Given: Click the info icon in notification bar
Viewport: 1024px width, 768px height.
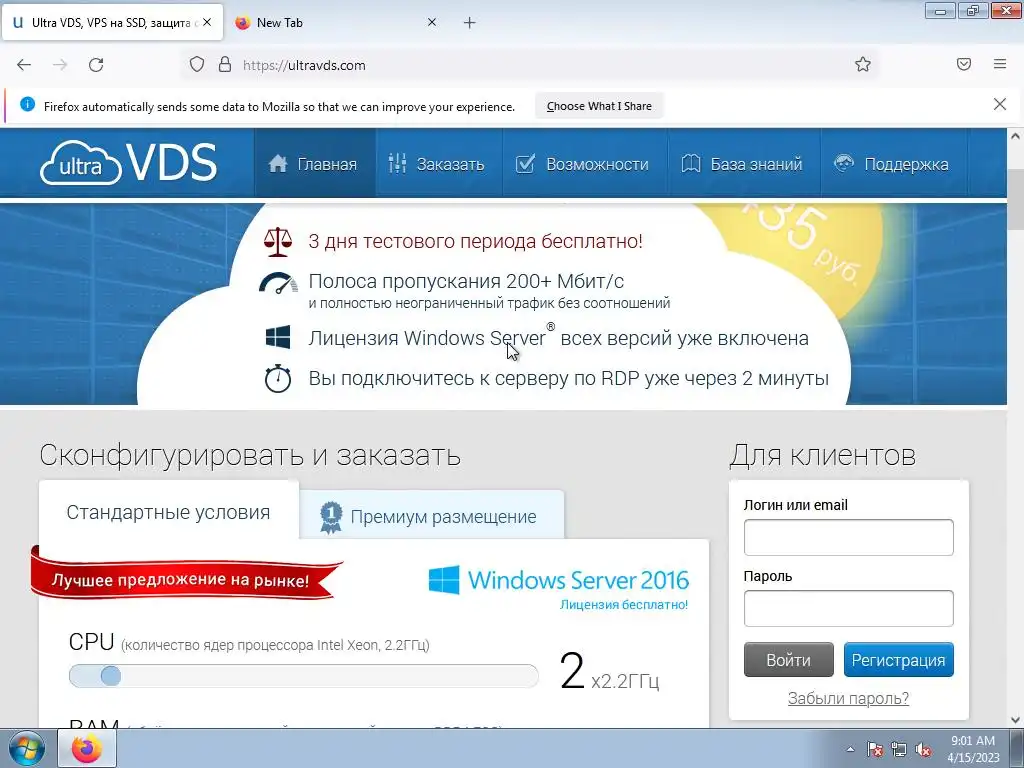Looking at the screenshot, I should pos(27,104).
